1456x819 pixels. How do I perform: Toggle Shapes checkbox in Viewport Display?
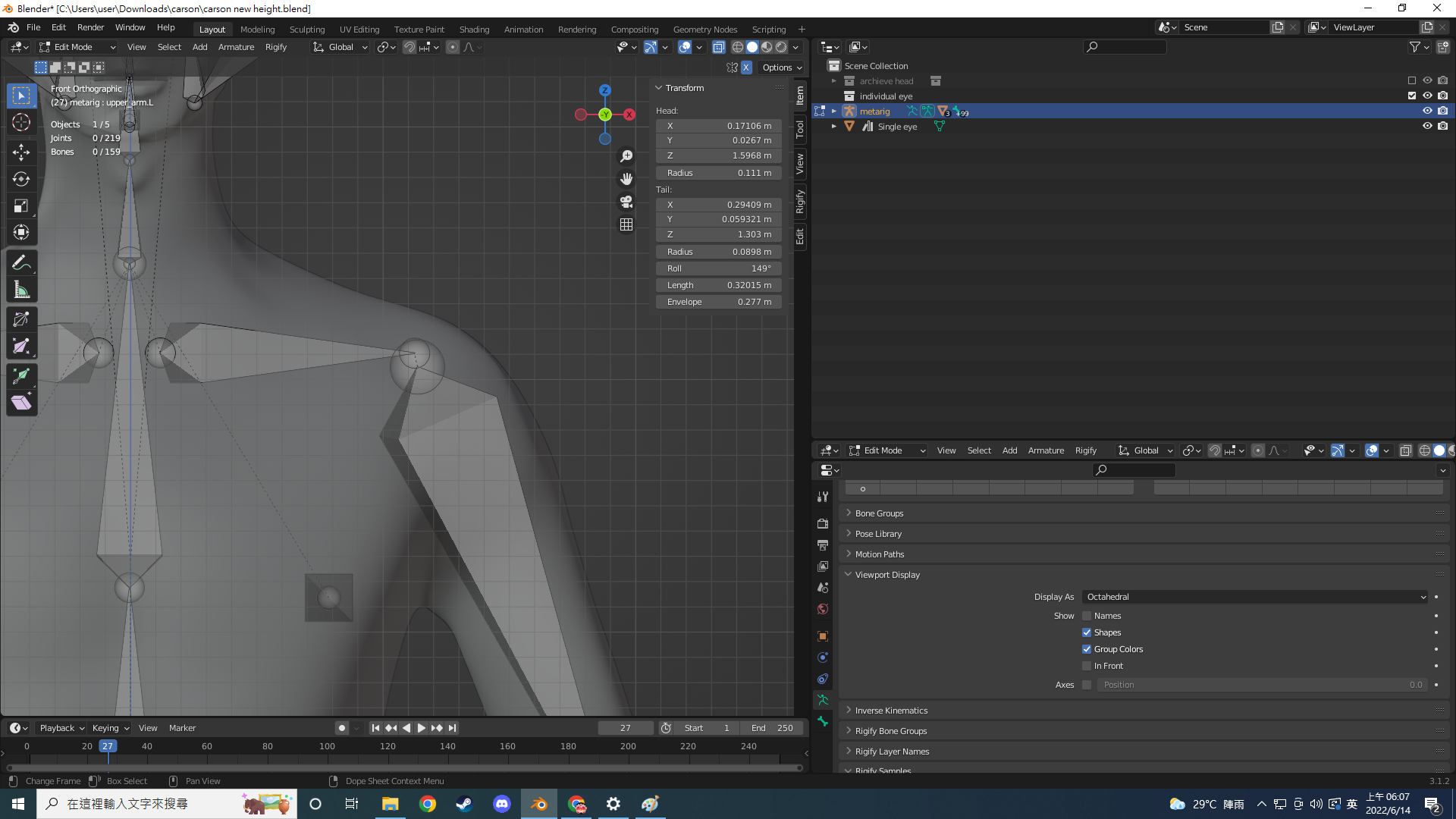[x=1087, y=632]
